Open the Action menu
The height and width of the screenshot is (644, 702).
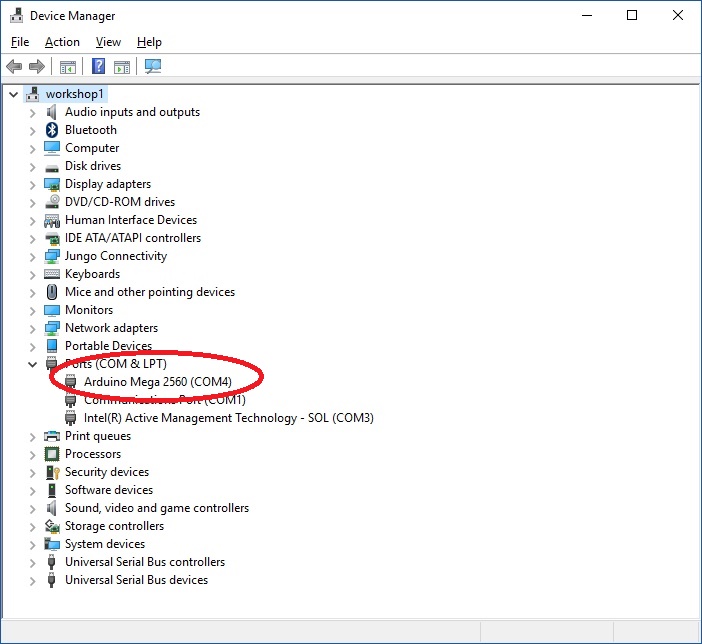coord(62,42)
